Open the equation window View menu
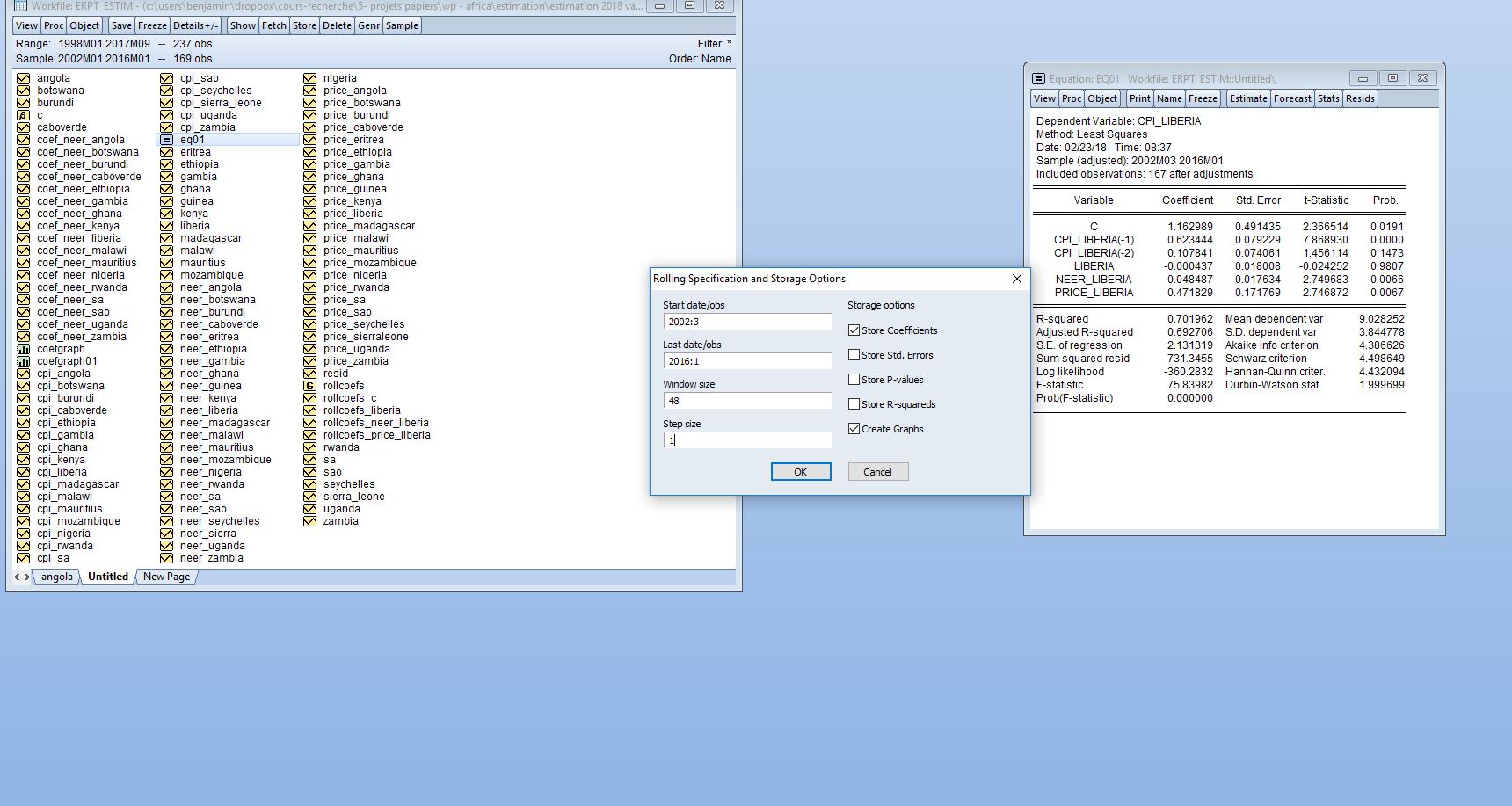Viewport: 1512px width, 806px height. tap(1044, 98)
